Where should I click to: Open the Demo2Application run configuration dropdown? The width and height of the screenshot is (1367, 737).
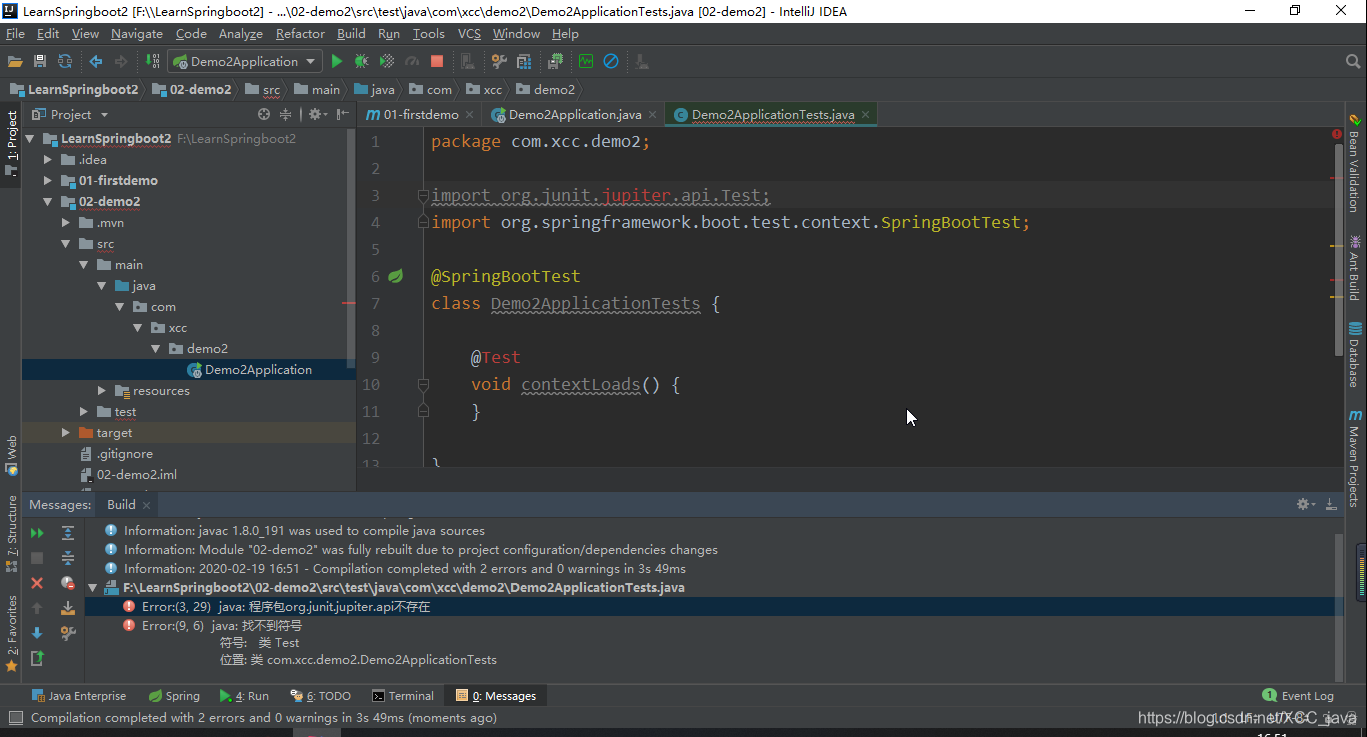245,61
